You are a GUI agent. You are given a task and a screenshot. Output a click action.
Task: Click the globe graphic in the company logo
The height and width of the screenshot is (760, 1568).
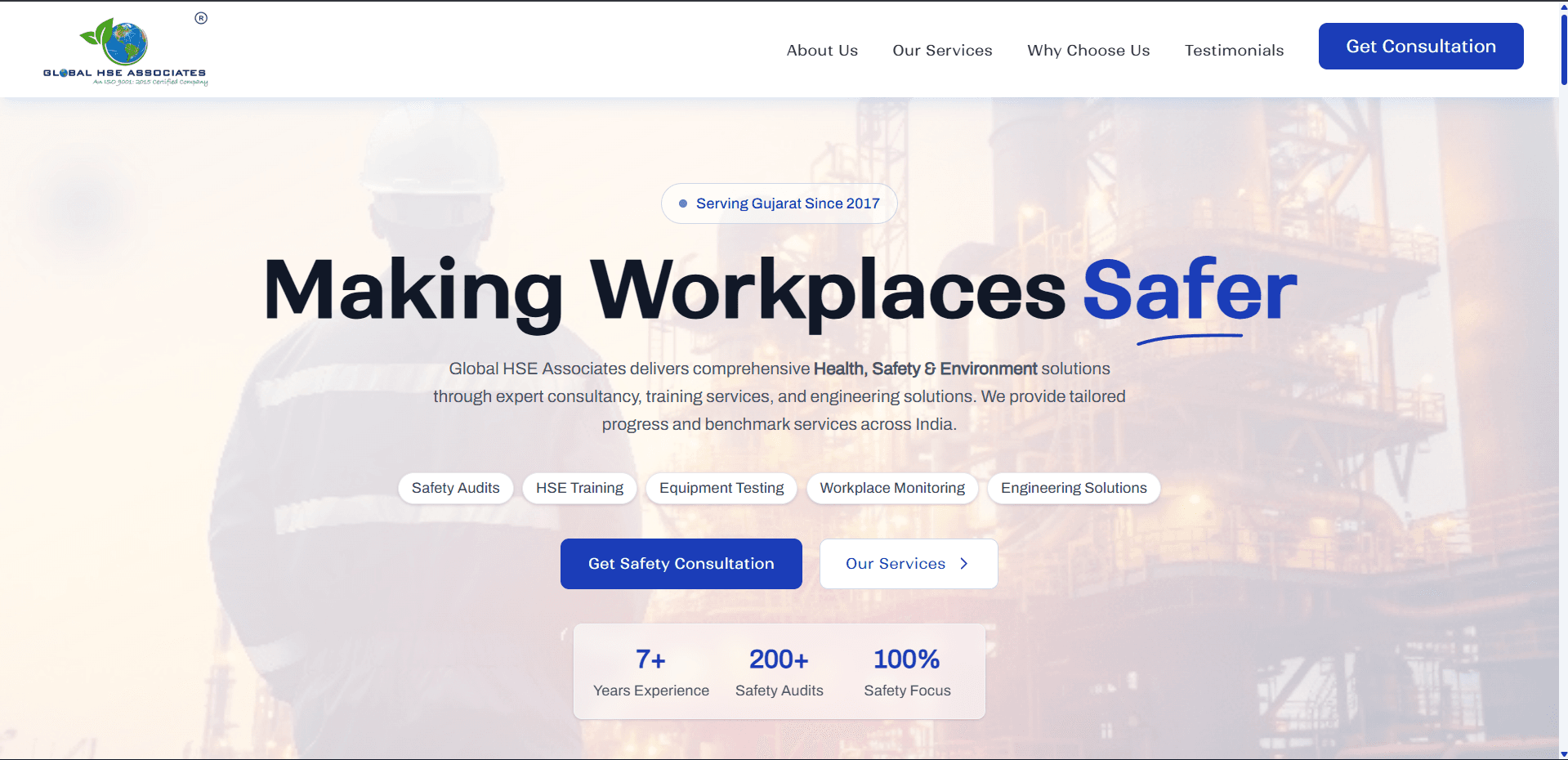128,45
